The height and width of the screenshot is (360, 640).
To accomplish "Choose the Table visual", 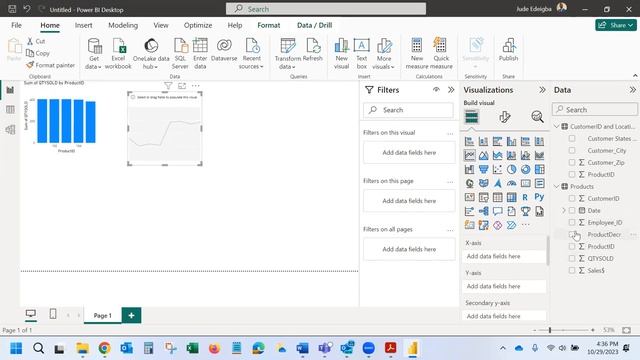I will 497,197.
